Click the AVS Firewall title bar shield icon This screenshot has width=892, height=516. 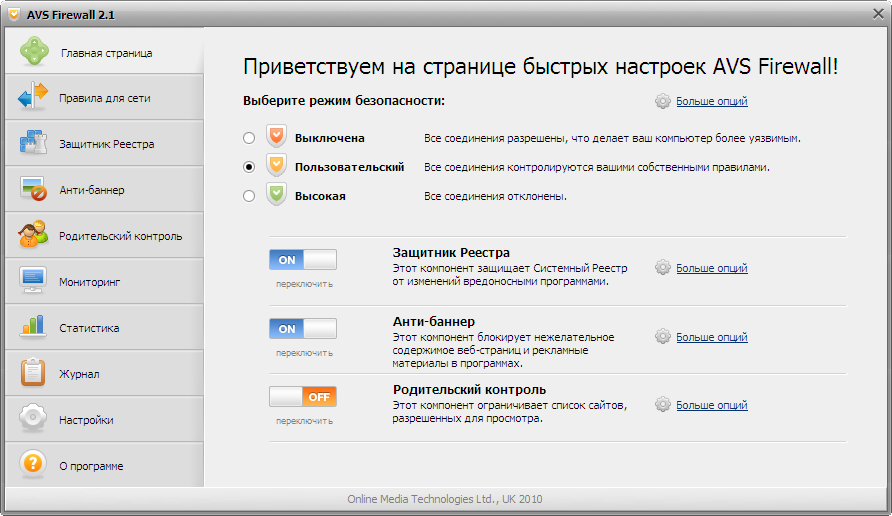point(14,14)
